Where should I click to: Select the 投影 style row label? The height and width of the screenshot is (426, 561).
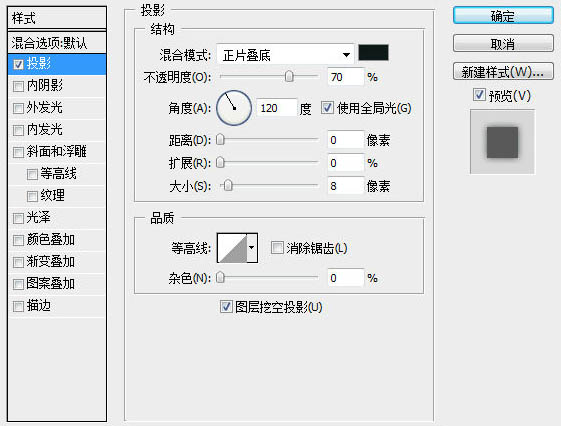[x=39, y=64]
